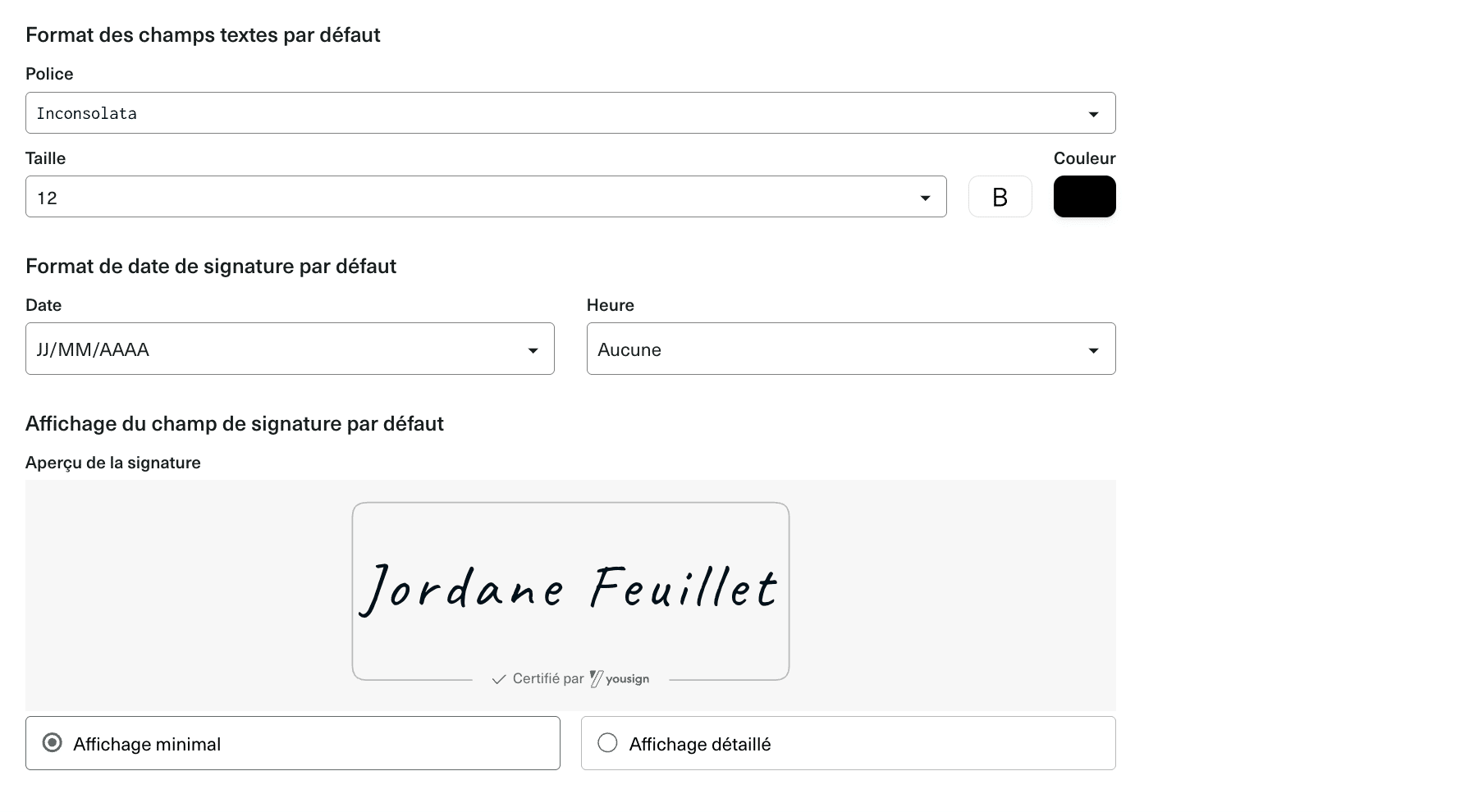Click the arrow on the Police dropdown
The height and width of the screenshot is (812, 1469).
1093,114
